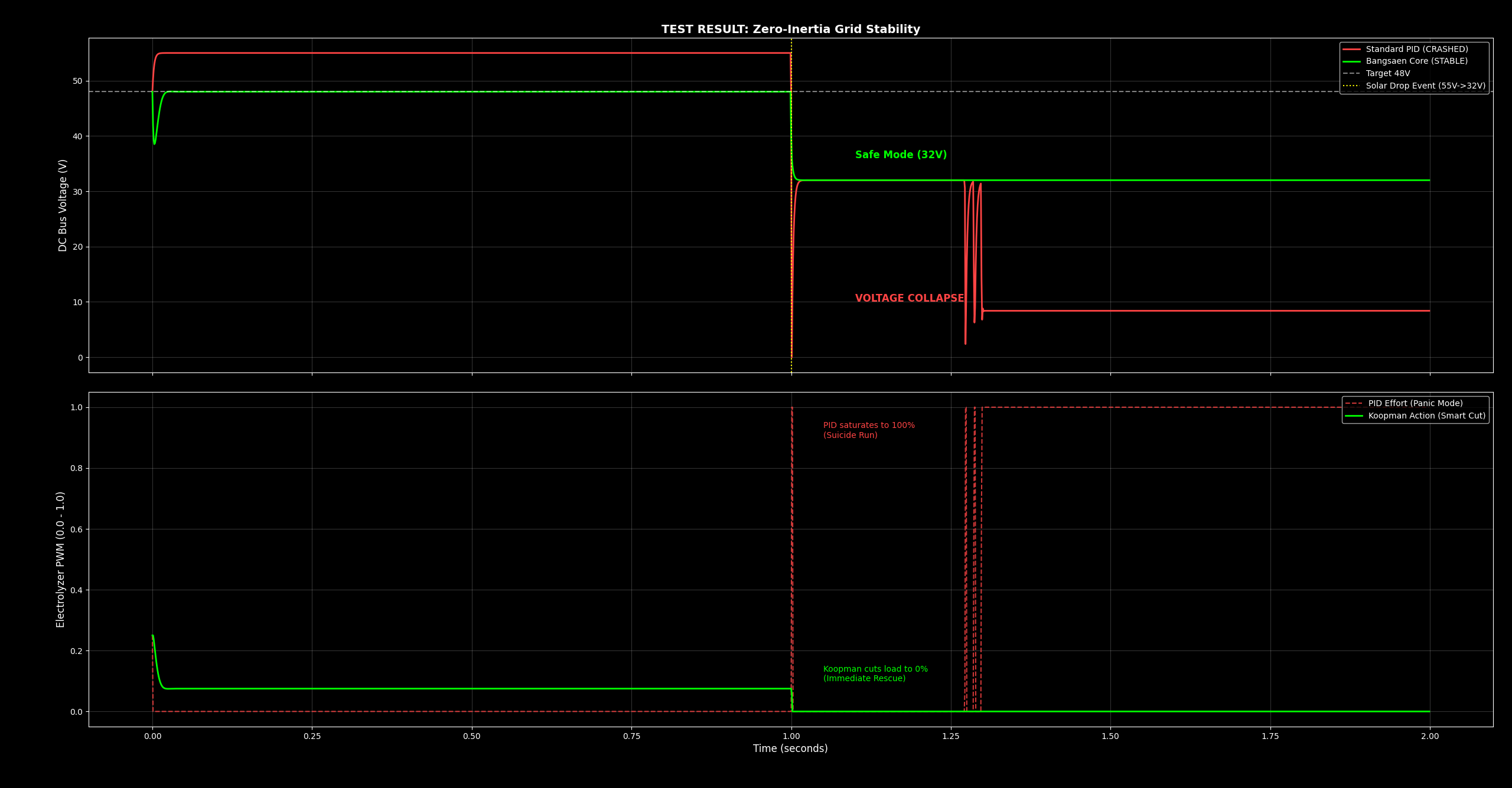Click the DC Bus Voltage (V) axis label
Screen dimensions: 1512x788
[x=63, y=205]
